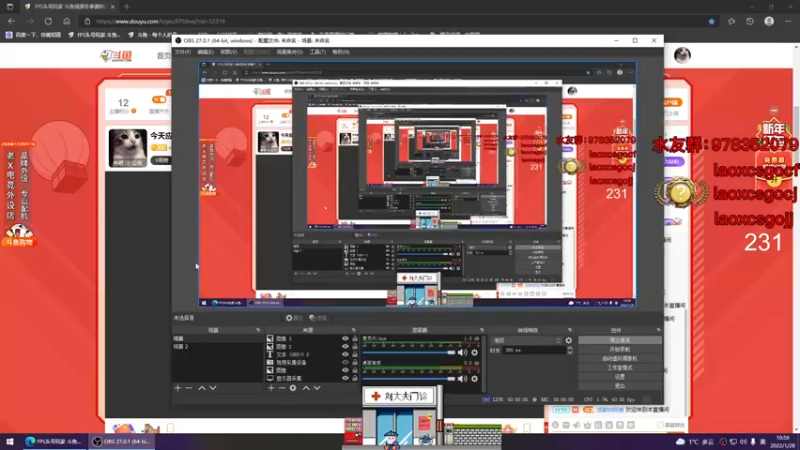800x450 pixels.
Task: Click the 开始录制 button
Action: (x=620, y=349)
